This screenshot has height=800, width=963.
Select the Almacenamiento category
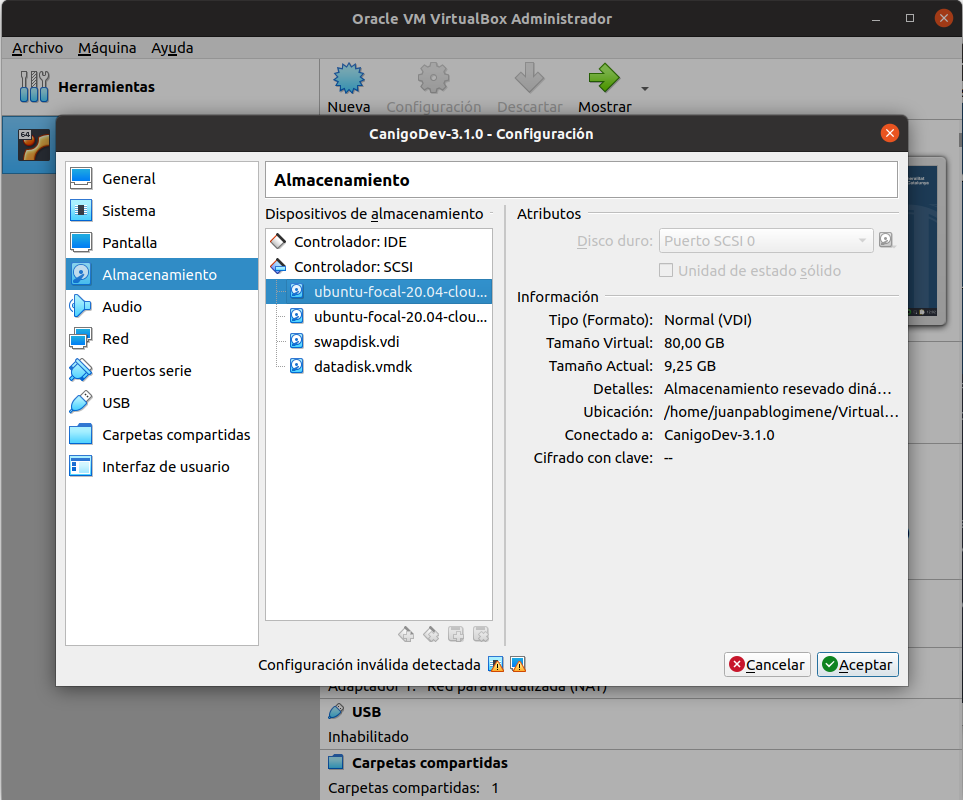pos(162,274)
